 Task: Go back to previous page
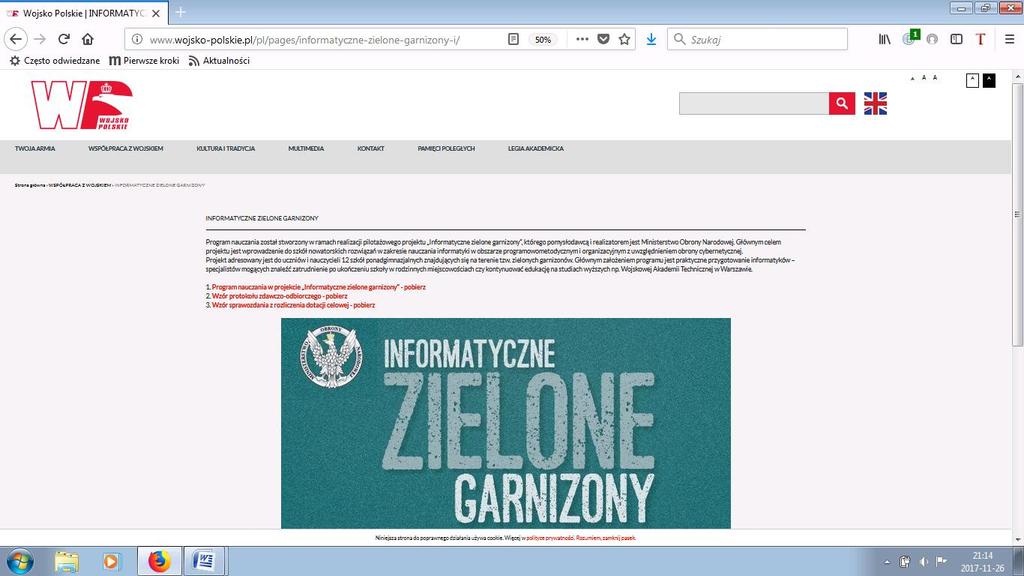click(16, 39)
